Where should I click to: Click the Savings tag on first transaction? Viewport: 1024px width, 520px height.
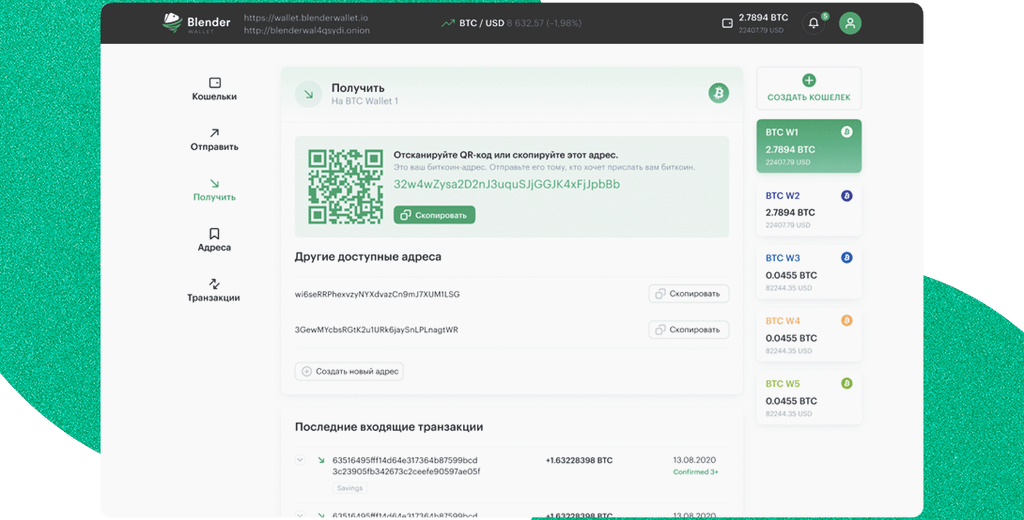click(349, 488)
